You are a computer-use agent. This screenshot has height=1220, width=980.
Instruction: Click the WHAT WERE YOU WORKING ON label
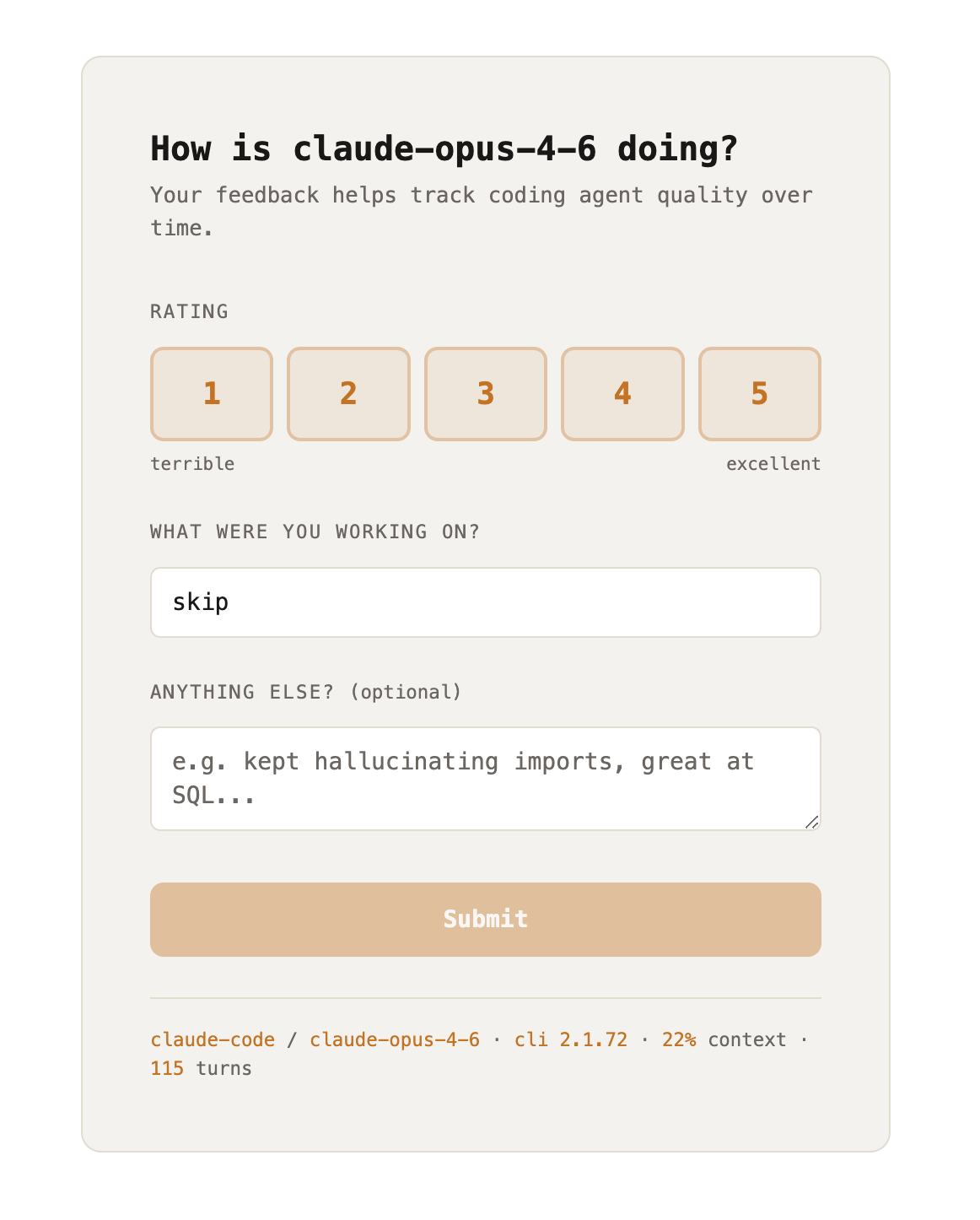[315, 532]
